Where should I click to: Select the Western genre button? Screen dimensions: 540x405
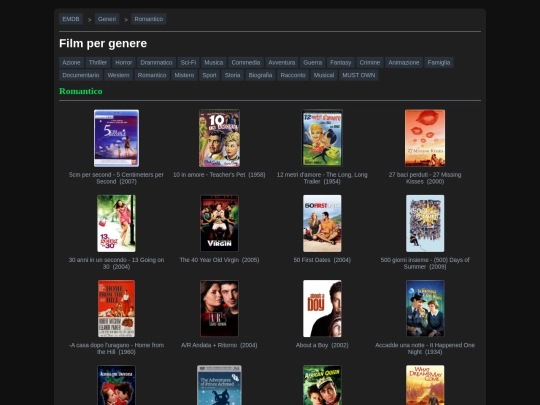pyautogui.click(x=118, y=75)
